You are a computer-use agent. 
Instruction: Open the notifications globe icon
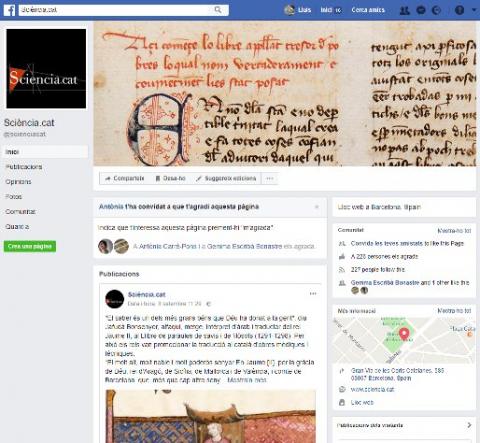point(436,10)
